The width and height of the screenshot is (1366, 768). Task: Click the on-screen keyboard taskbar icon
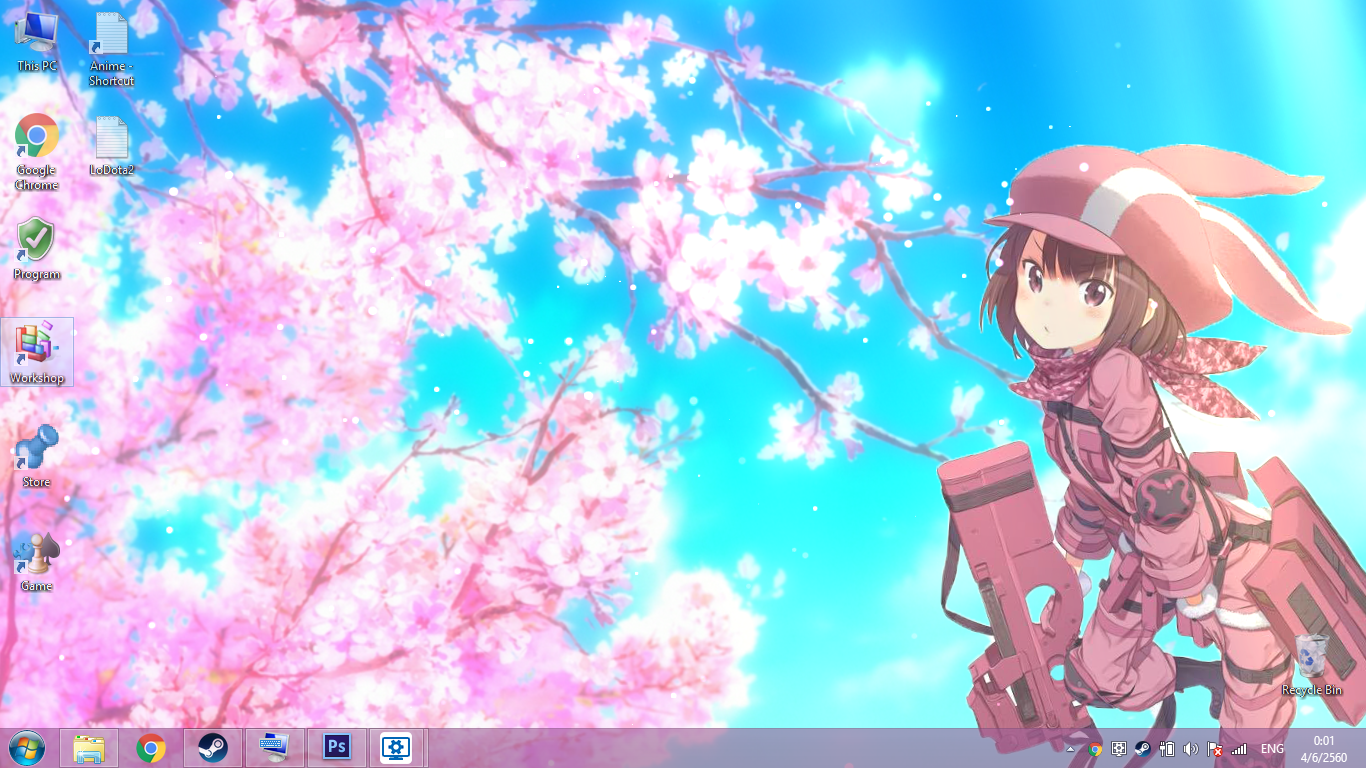[x=274, y=748]
